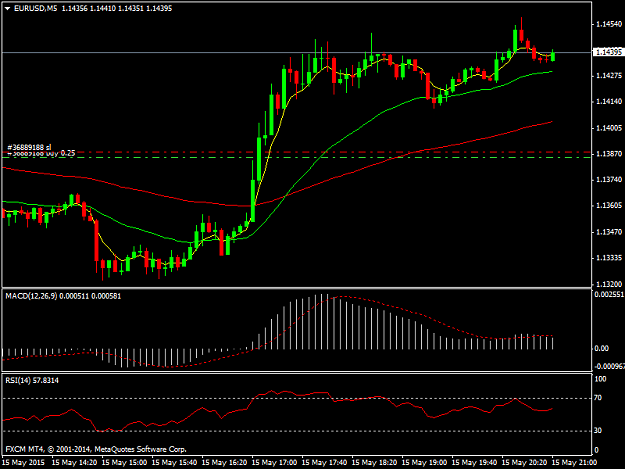Viewport: 625px width, 469px height.
Task: Click the 1.13335 price axis label
Action: coord(609,258)
